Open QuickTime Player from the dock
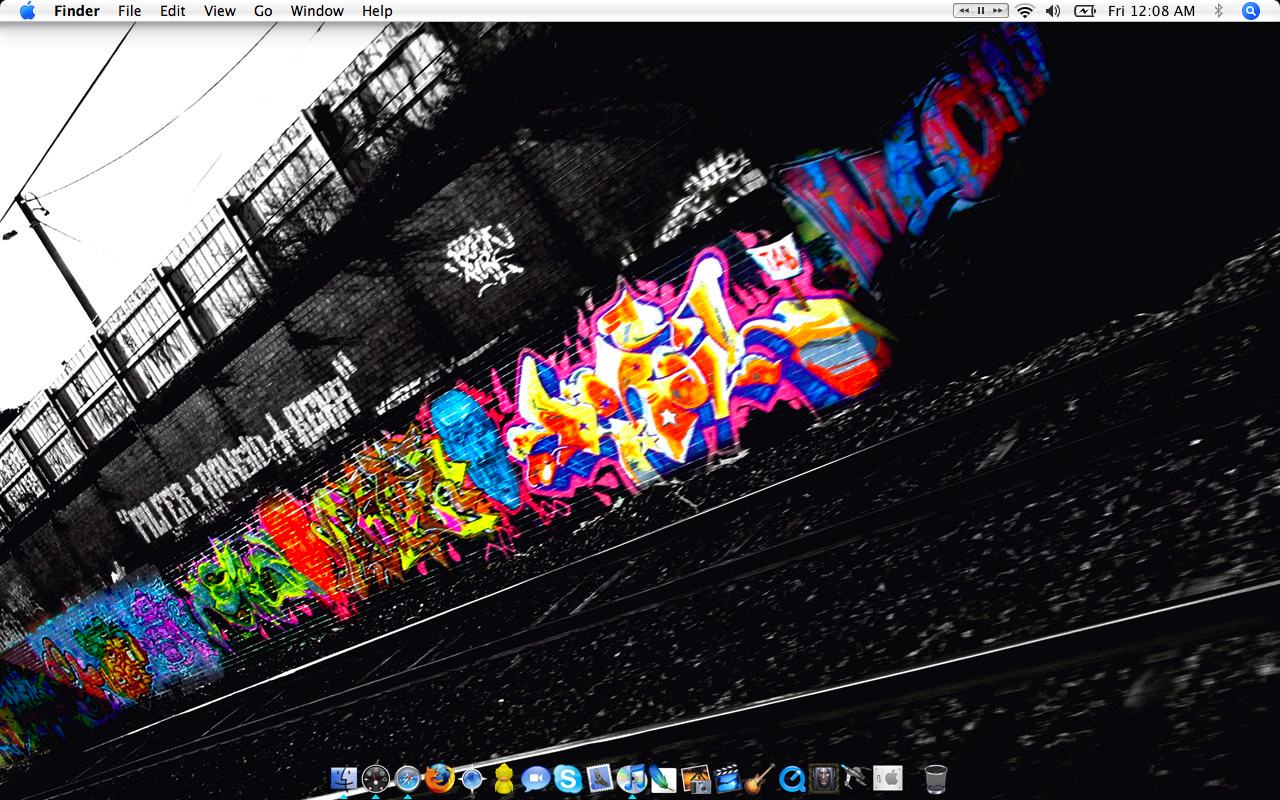 coord(792,778)
